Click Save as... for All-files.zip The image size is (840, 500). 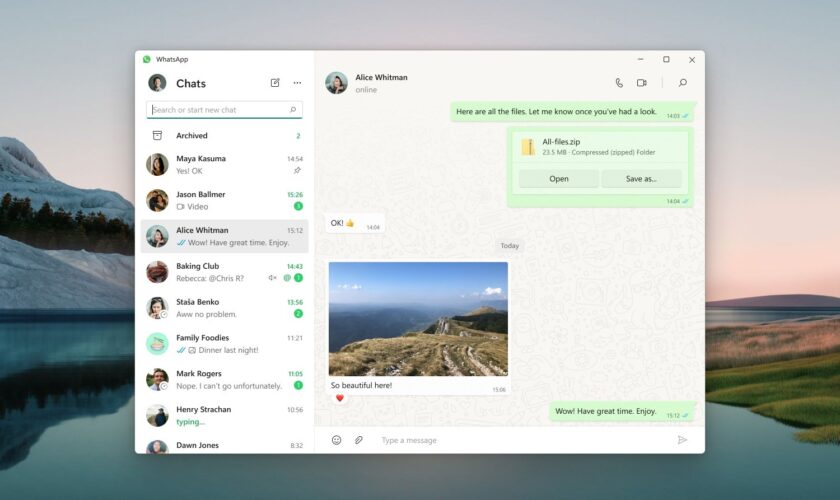point(641,179)
